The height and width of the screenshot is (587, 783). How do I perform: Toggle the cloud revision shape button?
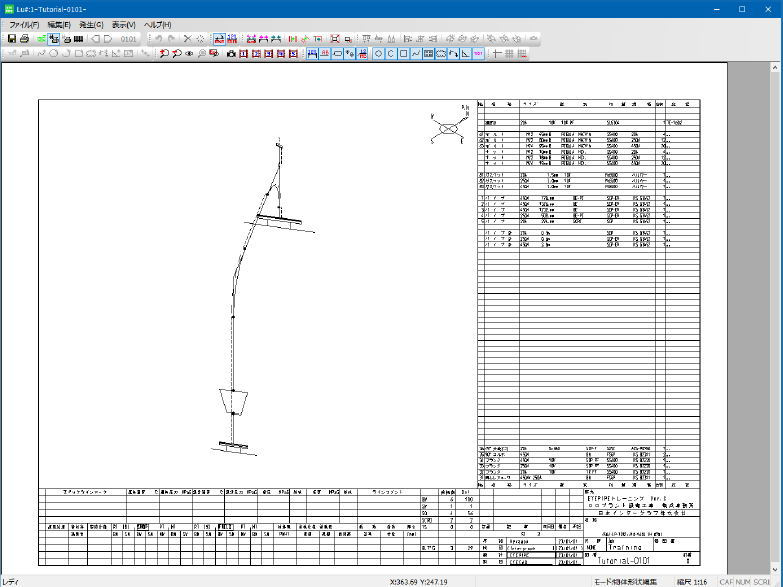click(441, 53)
